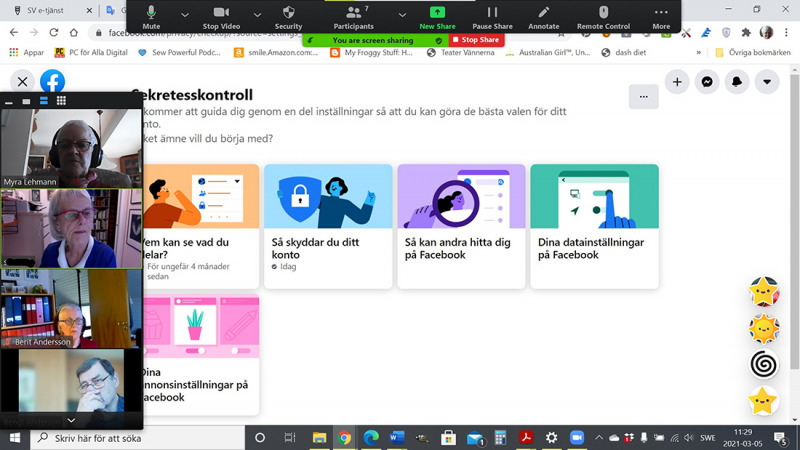The height and width of the screenshot is (450, 800).
Task: Hide Zoom video thumbnail panel
Action: (9, 102)
